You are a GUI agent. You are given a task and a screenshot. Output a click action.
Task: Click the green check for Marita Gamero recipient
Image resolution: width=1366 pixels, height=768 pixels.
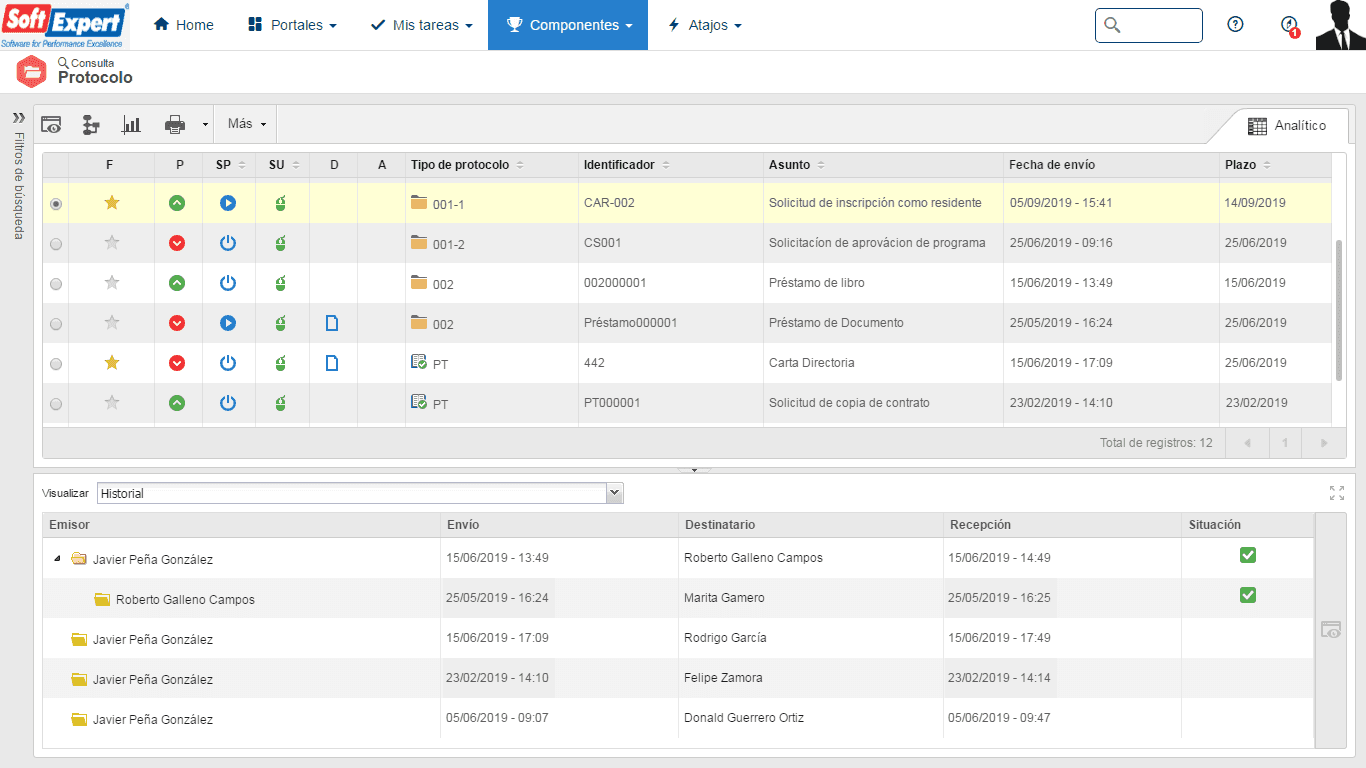pyautogui.click(x=1247, y=596)
